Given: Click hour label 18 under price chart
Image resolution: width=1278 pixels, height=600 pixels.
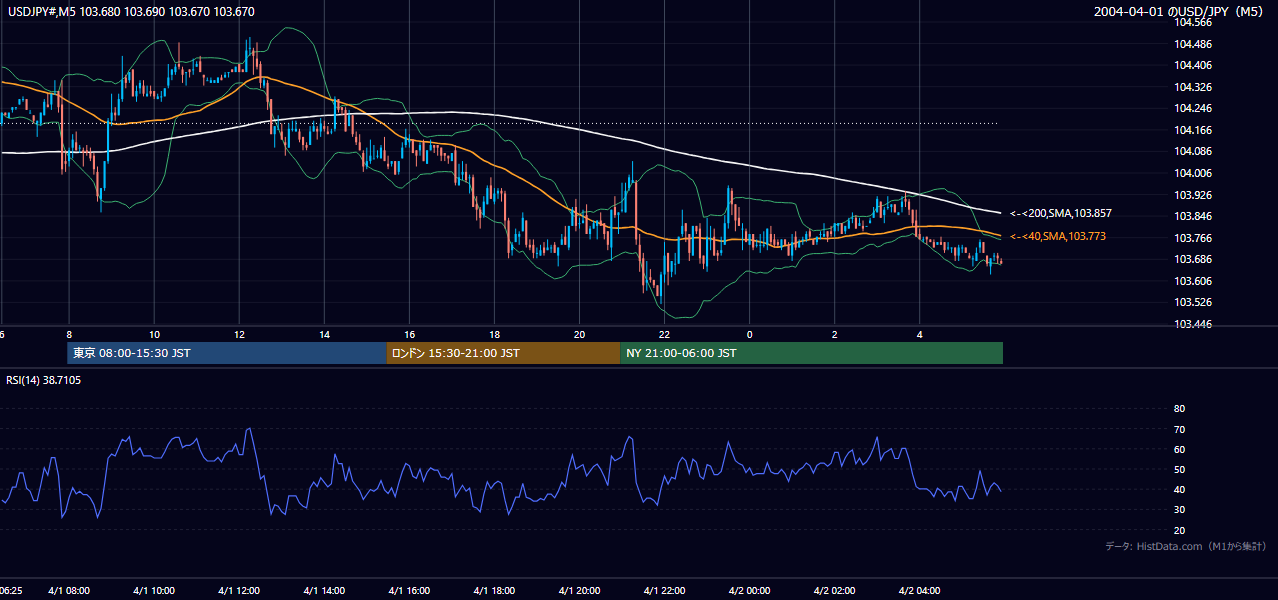Looking at the screenshot, I should 494,334.
